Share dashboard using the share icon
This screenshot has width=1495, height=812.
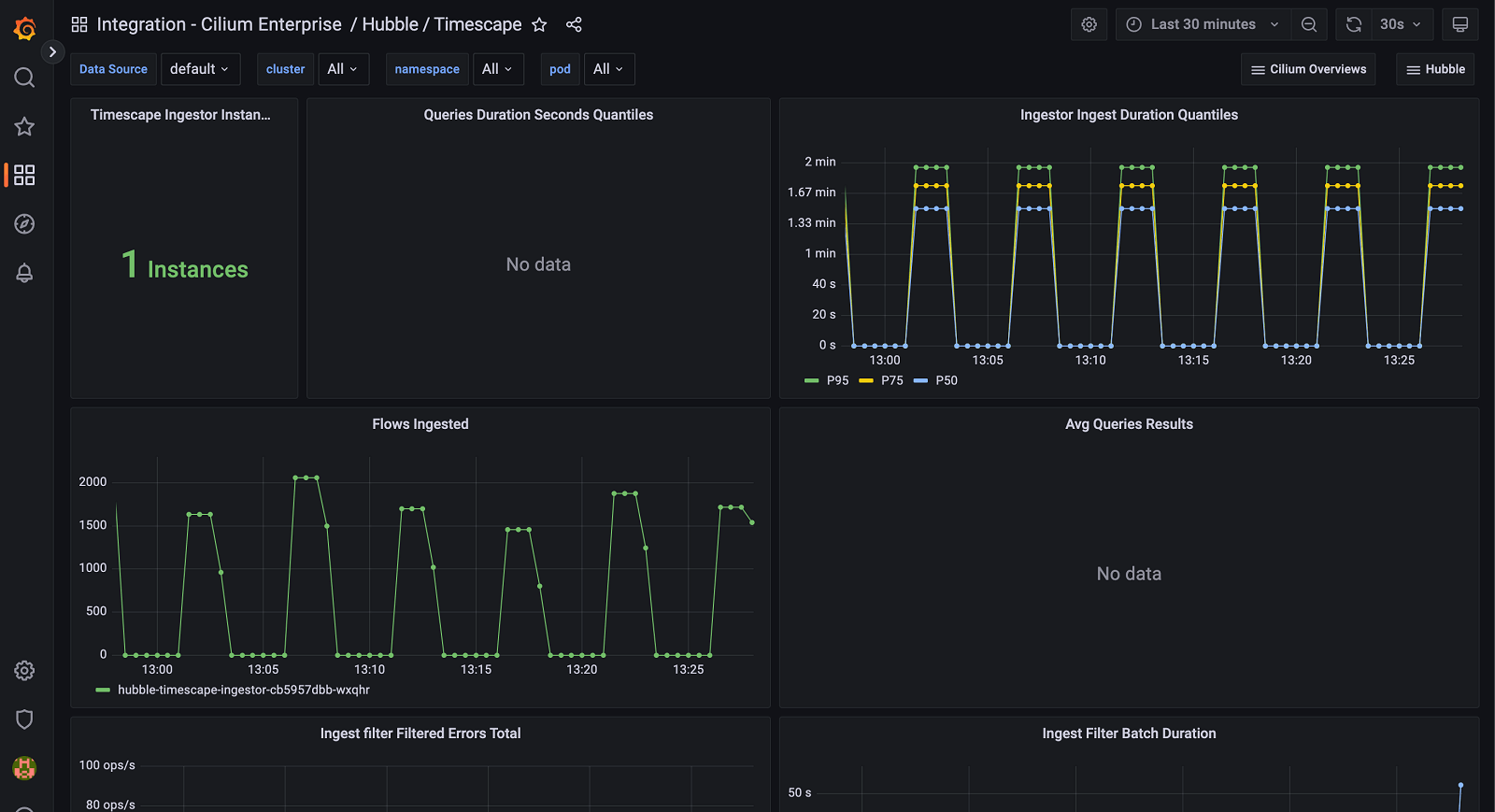(574, 25)
